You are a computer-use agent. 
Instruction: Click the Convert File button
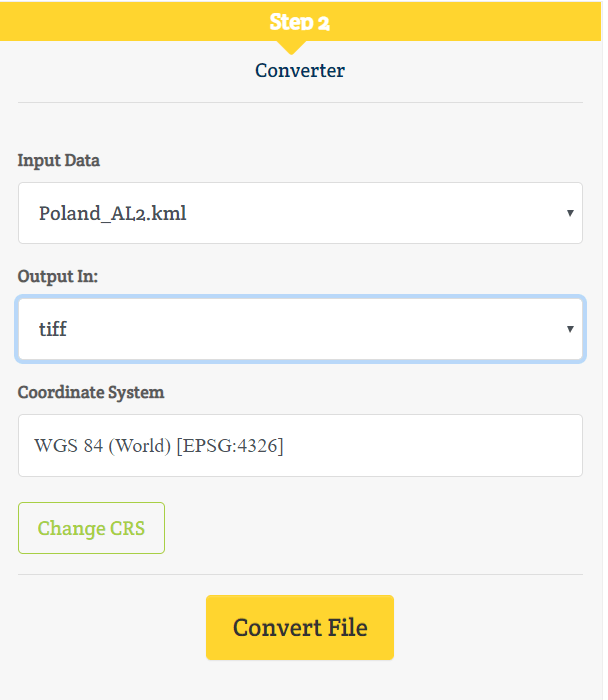[300, 627]
